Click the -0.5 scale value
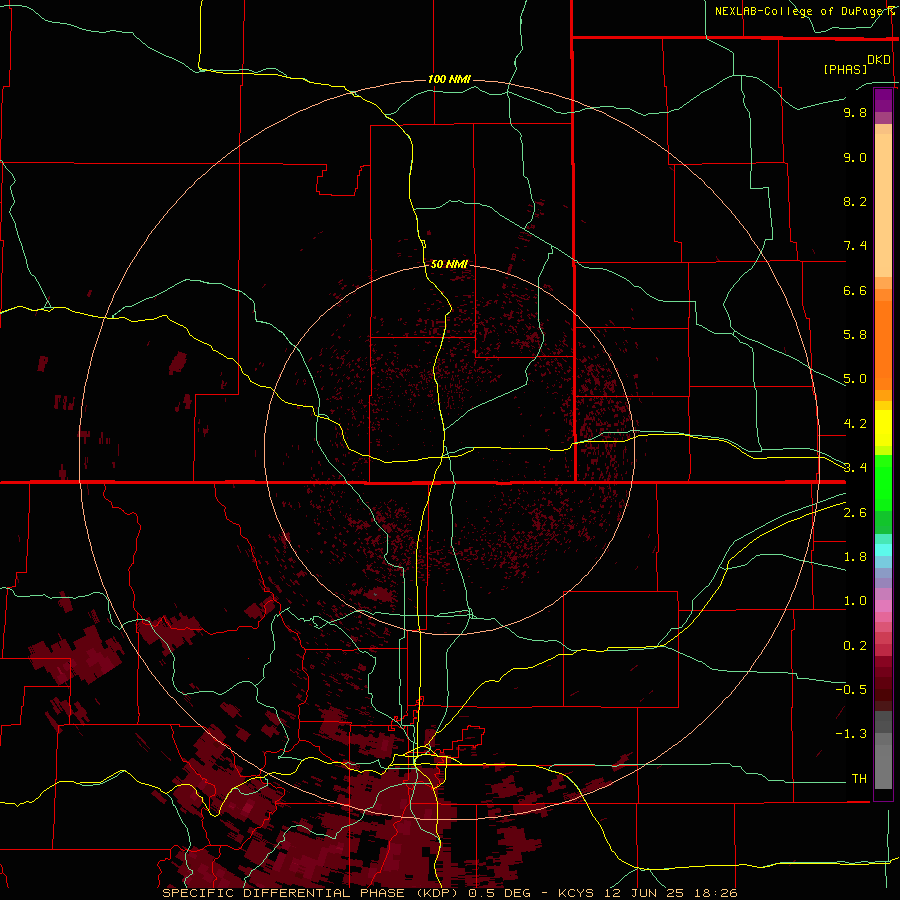The width and height of the screenshot is (900, 900). [851, 690]
